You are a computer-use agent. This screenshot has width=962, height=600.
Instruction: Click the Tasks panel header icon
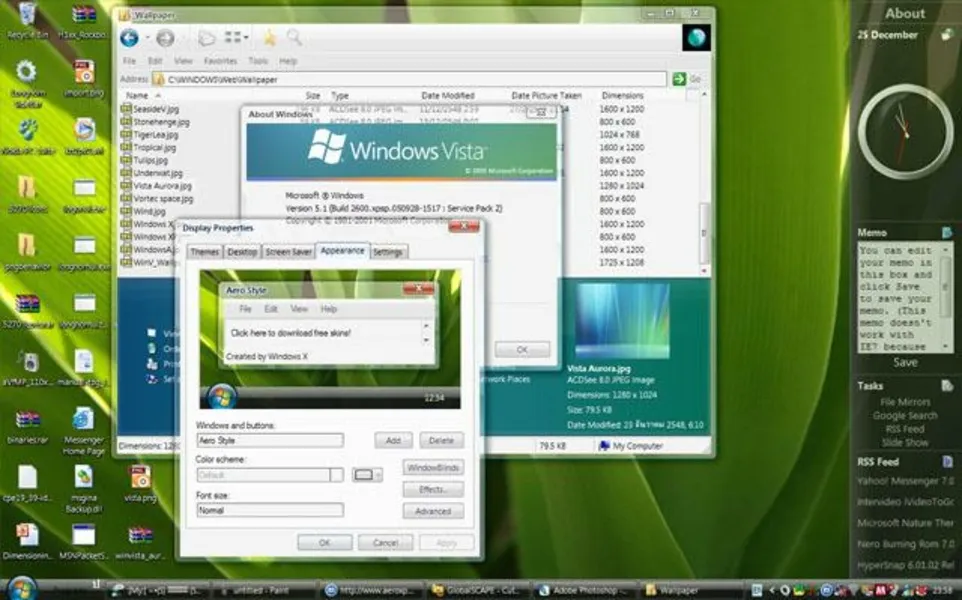pyautogui.click(x=947, y=386)
